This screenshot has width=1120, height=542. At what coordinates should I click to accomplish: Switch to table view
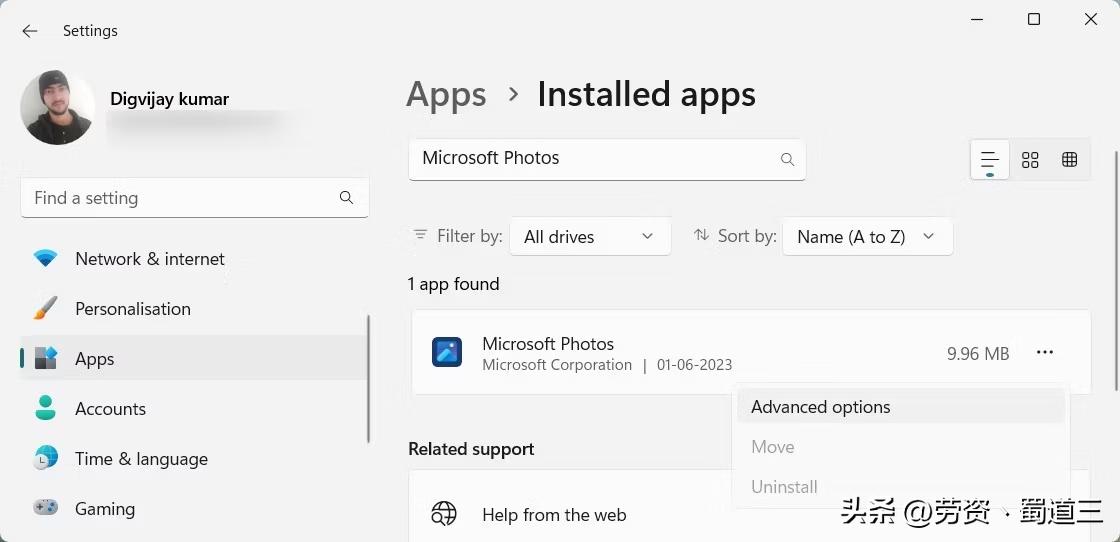[1069, 159]
